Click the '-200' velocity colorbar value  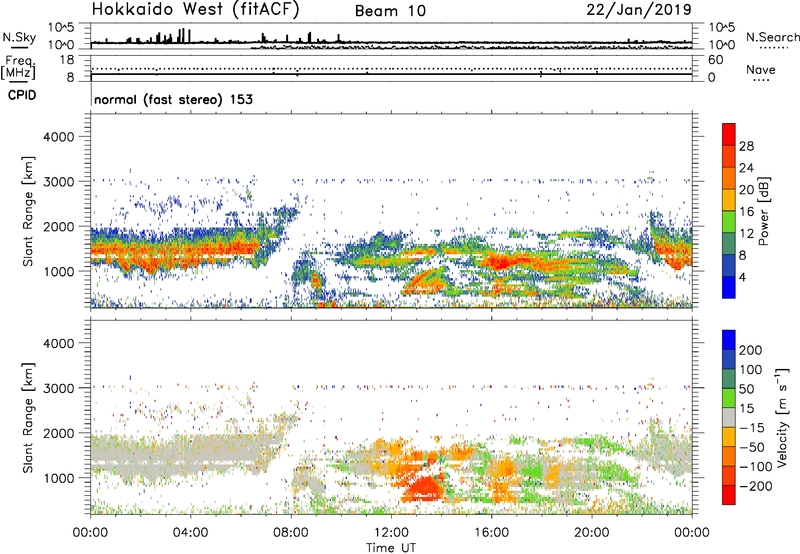click(755, 486)
